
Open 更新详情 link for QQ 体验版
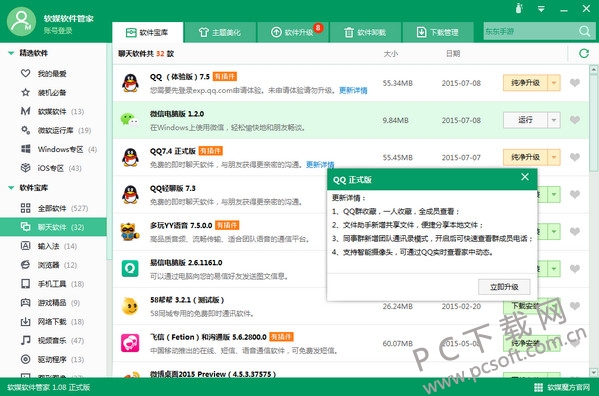[353, 91]
